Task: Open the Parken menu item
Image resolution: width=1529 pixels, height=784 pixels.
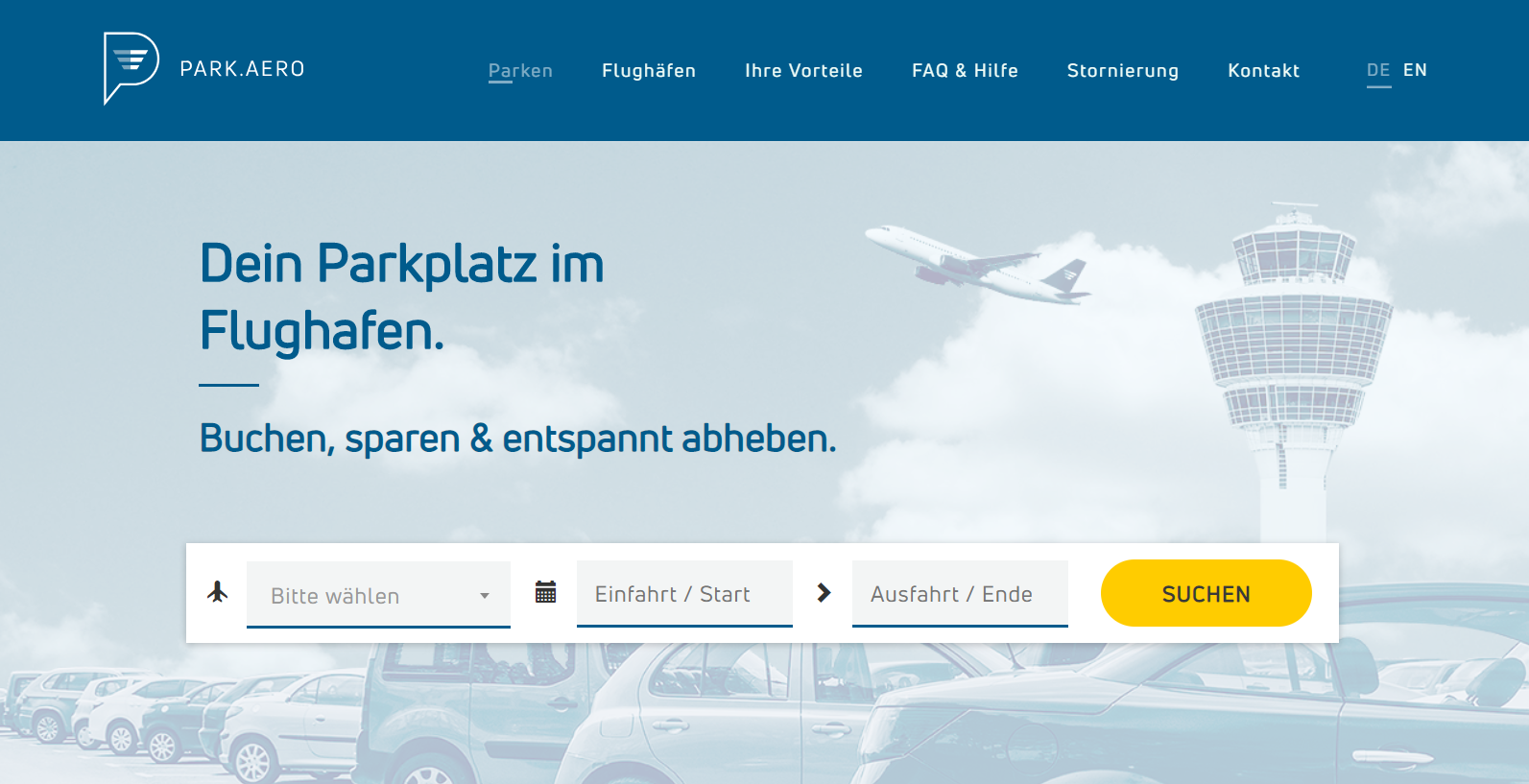Action: [520, 71]
